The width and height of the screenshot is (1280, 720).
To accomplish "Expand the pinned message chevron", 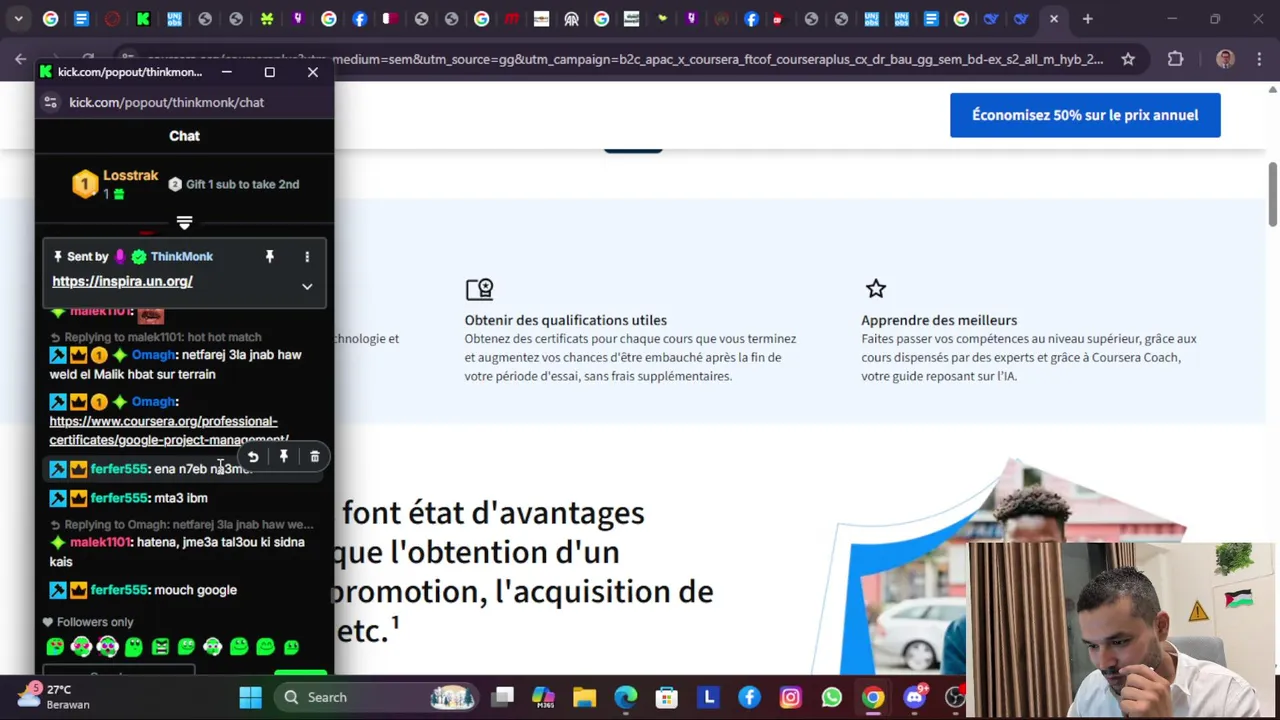I will pos(307,286).
